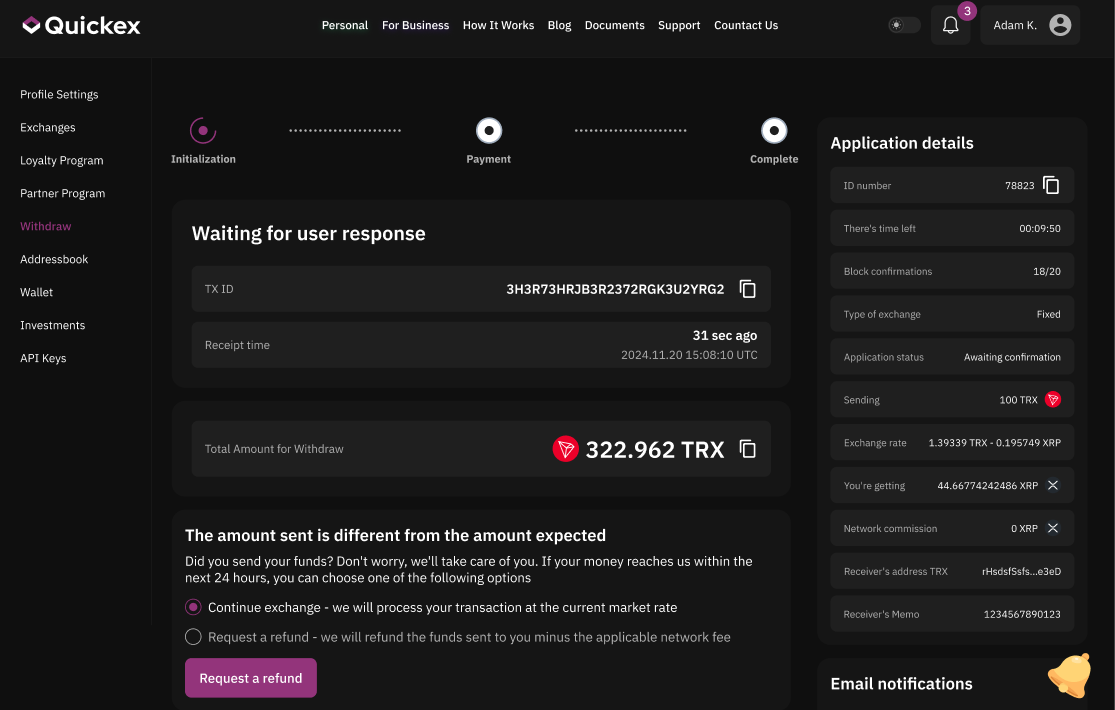1115x710 pixels.
Task: Click the Application details heading
Action: point(902,143)
